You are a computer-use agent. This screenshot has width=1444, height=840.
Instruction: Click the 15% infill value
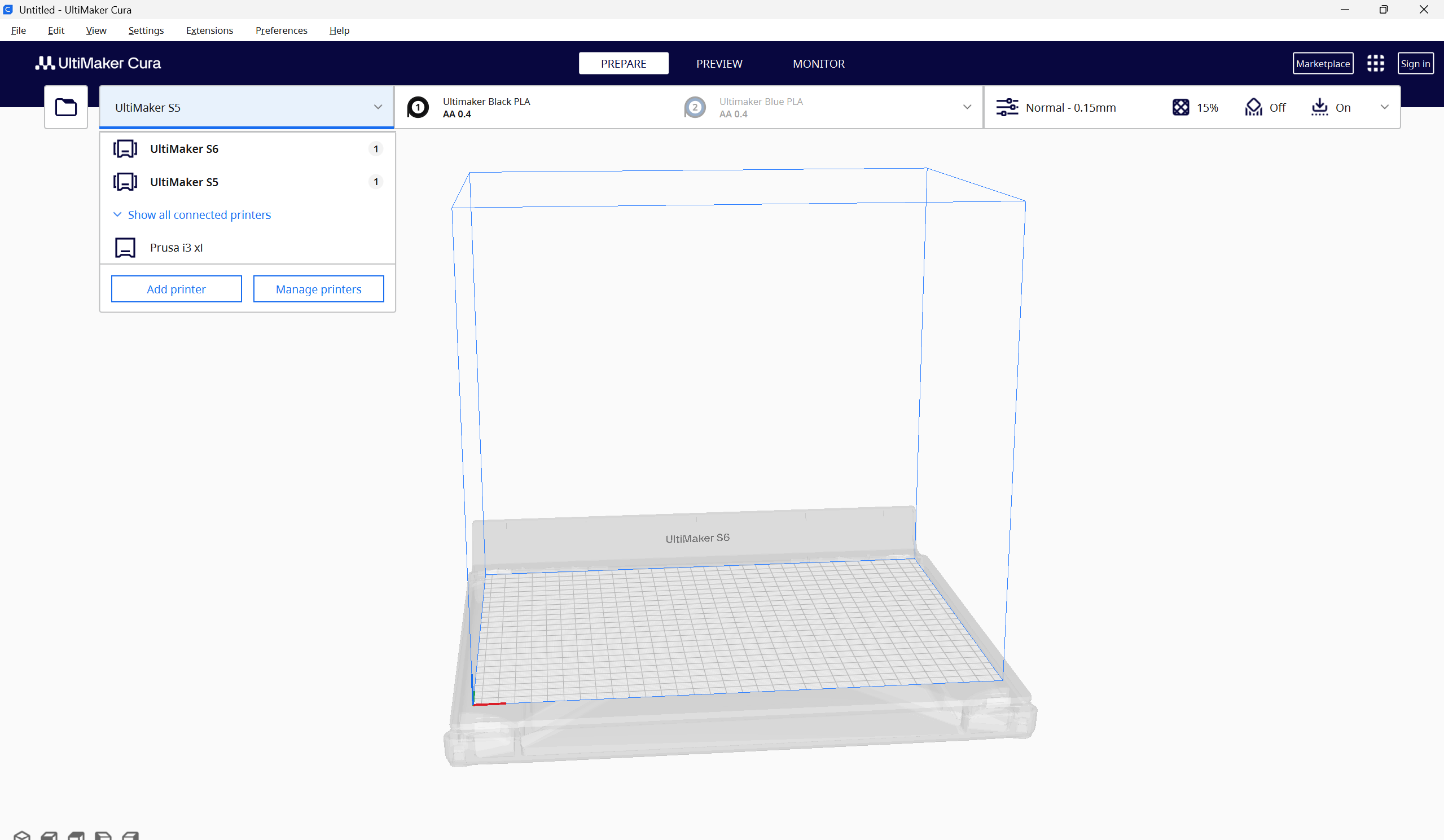click(x=1208, y=108)
